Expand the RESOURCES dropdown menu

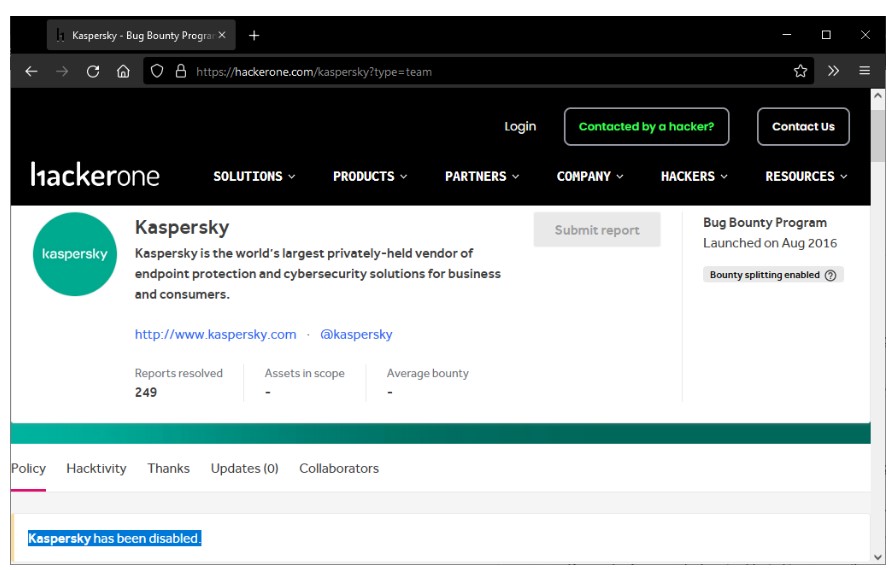click(x=806, y=176)
